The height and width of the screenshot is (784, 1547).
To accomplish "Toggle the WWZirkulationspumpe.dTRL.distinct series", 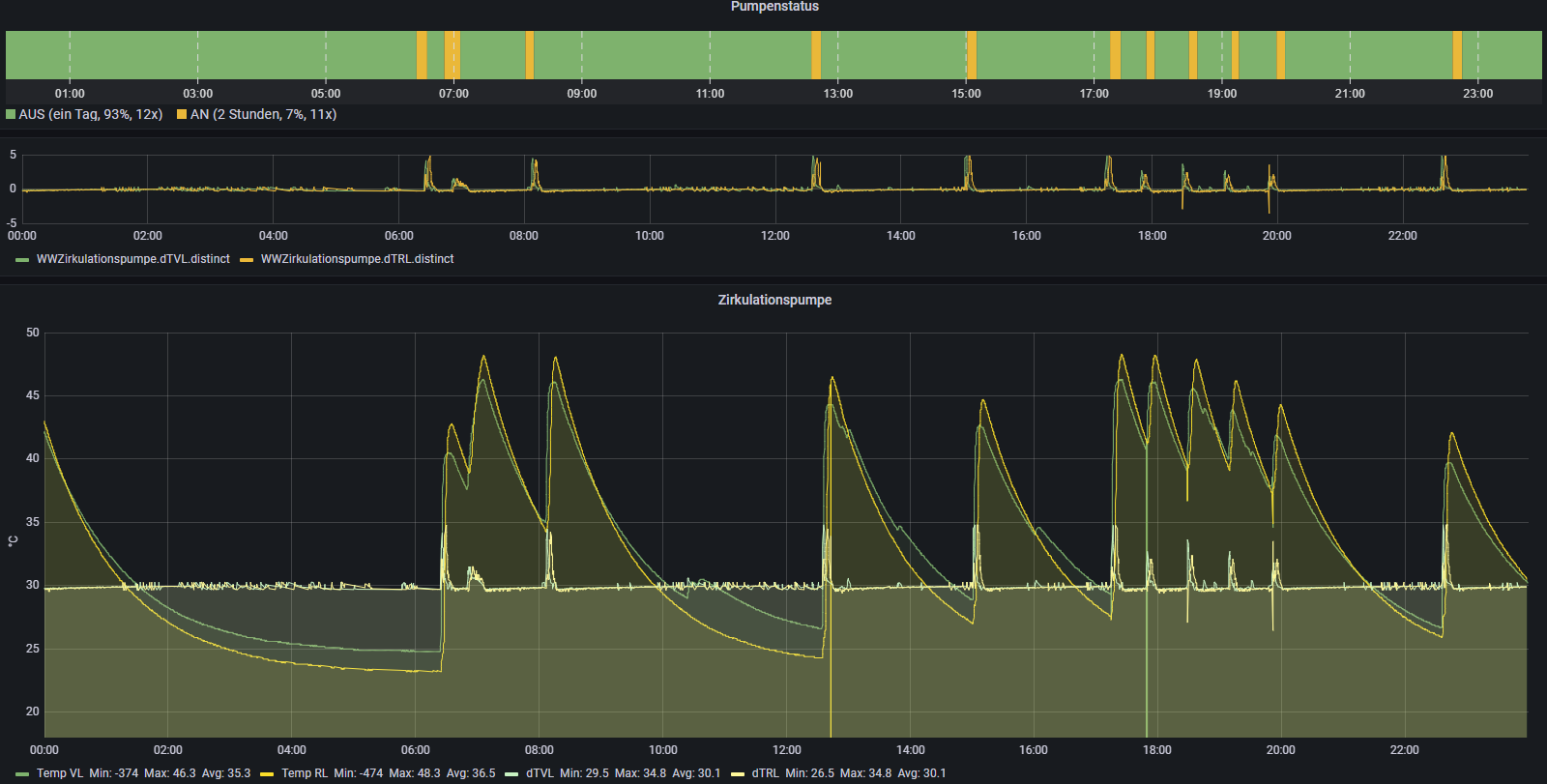I will tap(357, 259).
